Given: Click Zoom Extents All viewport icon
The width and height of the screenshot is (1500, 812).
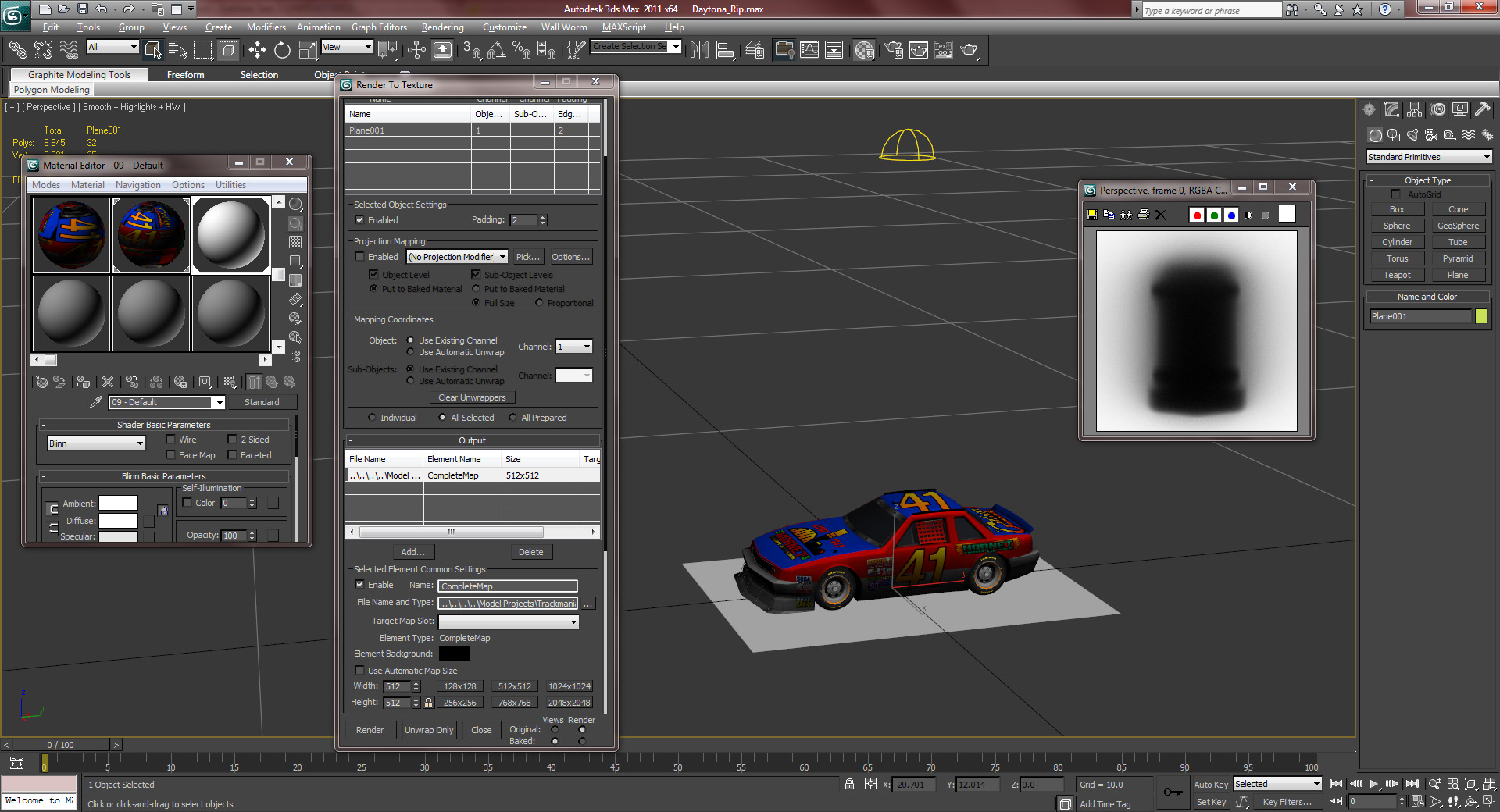Looking at the screenshot, I should point(1490,785).
